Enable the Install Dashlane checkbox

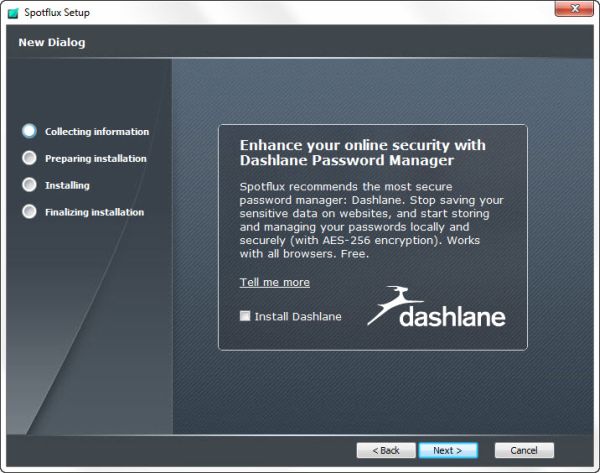(x=245, y=316)
